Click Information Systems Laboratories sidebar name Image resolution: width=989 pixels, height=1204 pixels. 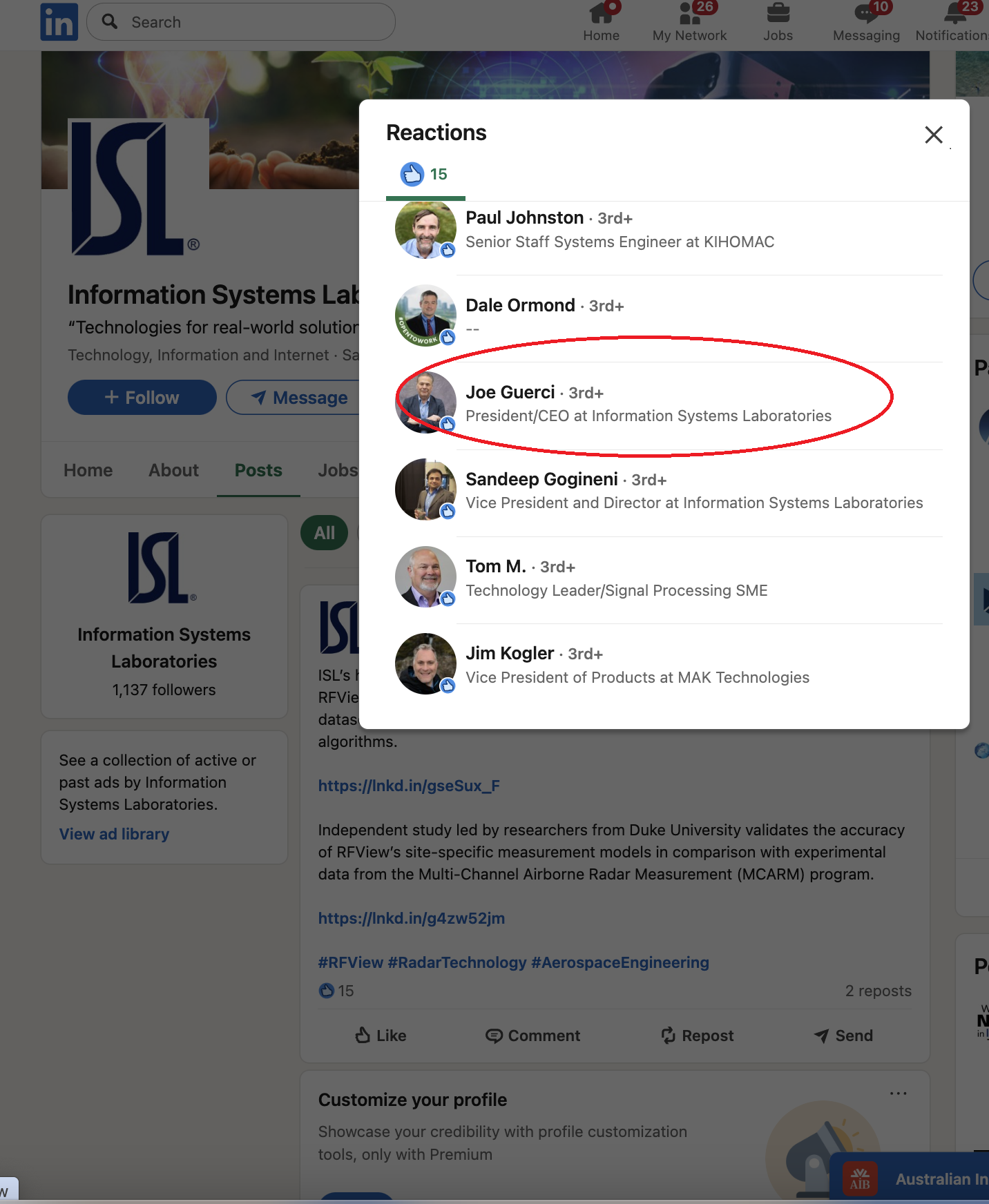164,648
